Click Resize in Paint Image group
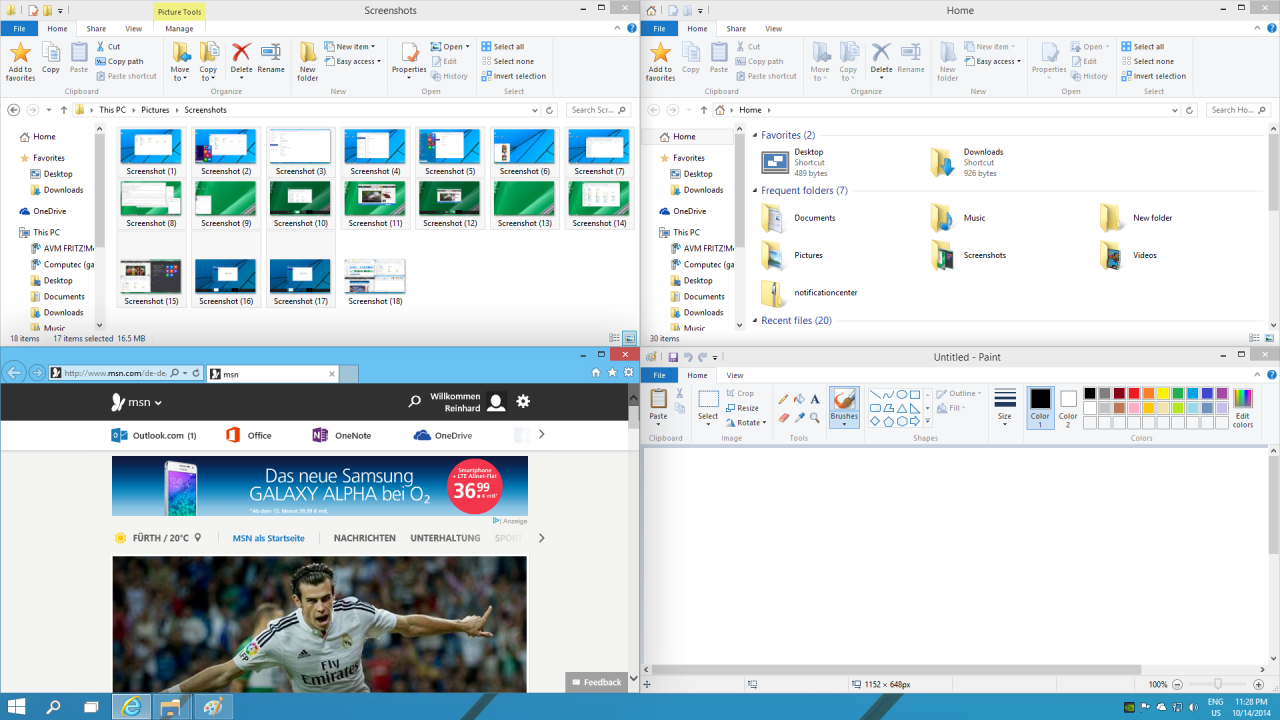Viewport: 1280px width, 720px height. (x=742, y=408)
